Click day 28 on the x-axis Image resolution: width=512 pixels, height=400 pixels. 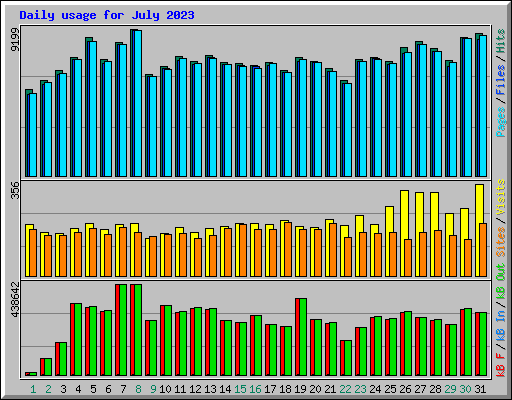click(435, 389)
